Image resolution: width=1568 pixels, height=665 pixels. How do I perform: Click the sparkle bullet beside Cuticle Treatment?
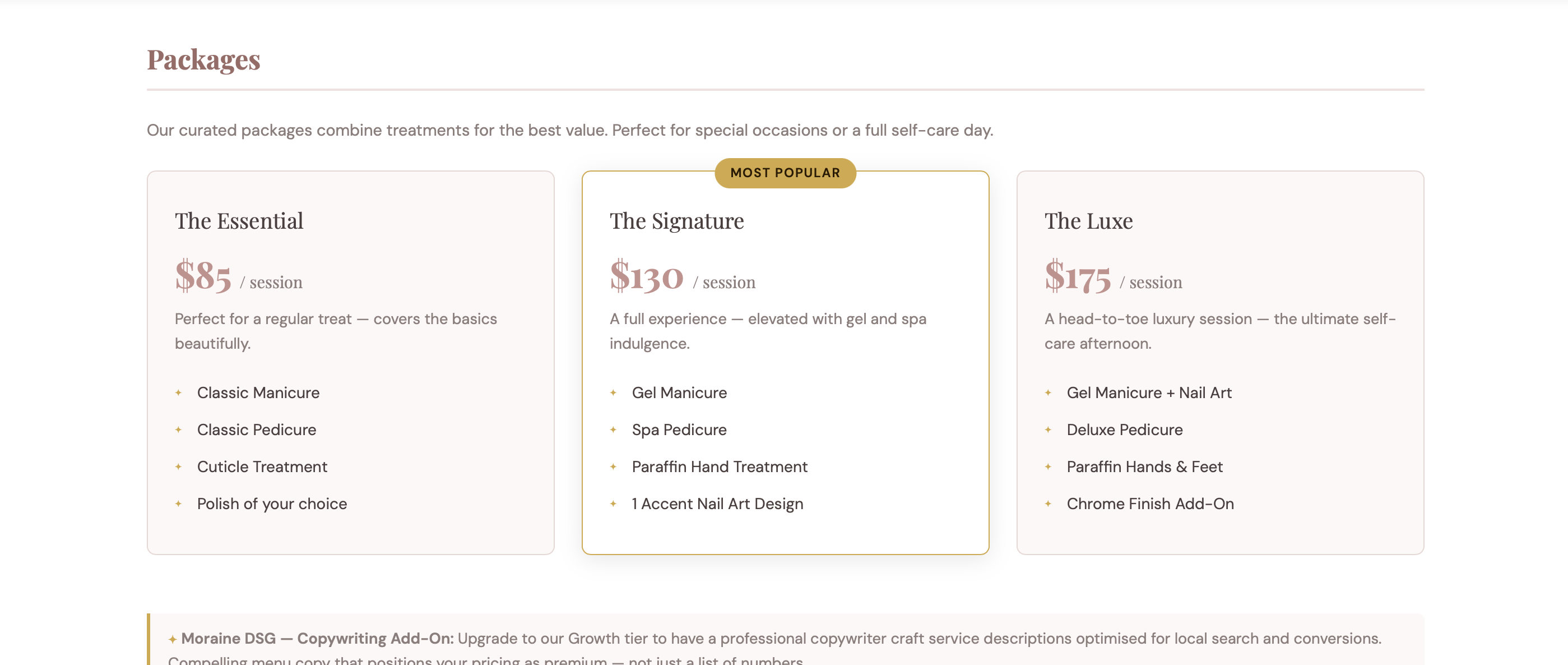click(x=178, y=467)
